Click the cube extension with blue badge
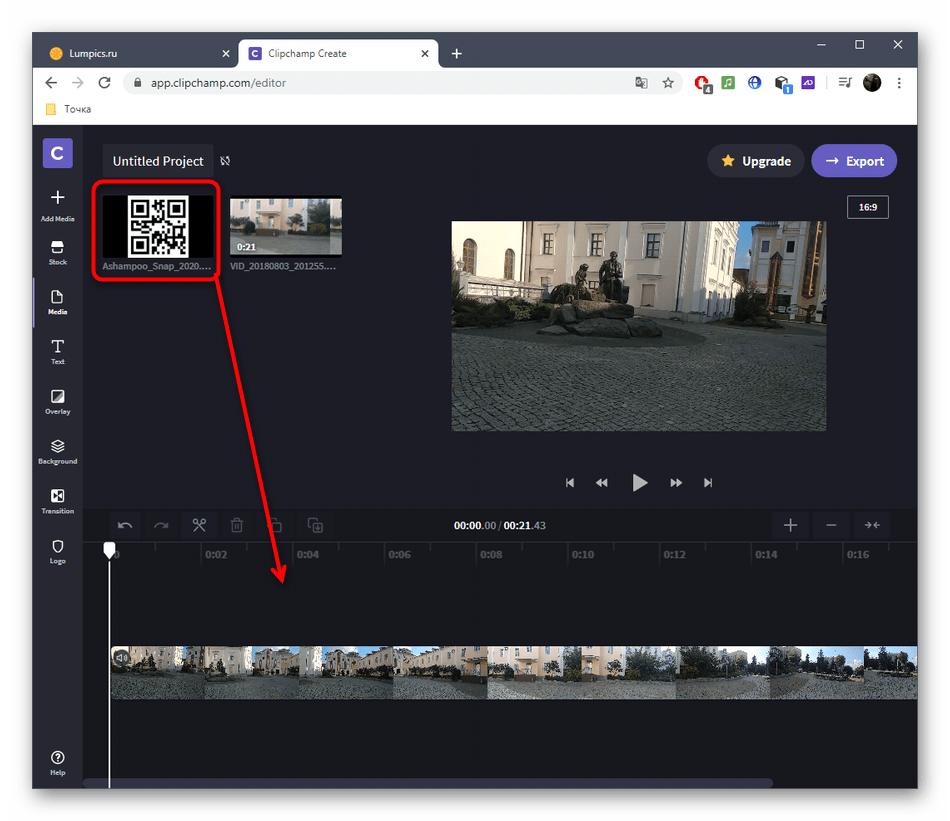This screenshot has width=950, height=821. pos(783,84)
